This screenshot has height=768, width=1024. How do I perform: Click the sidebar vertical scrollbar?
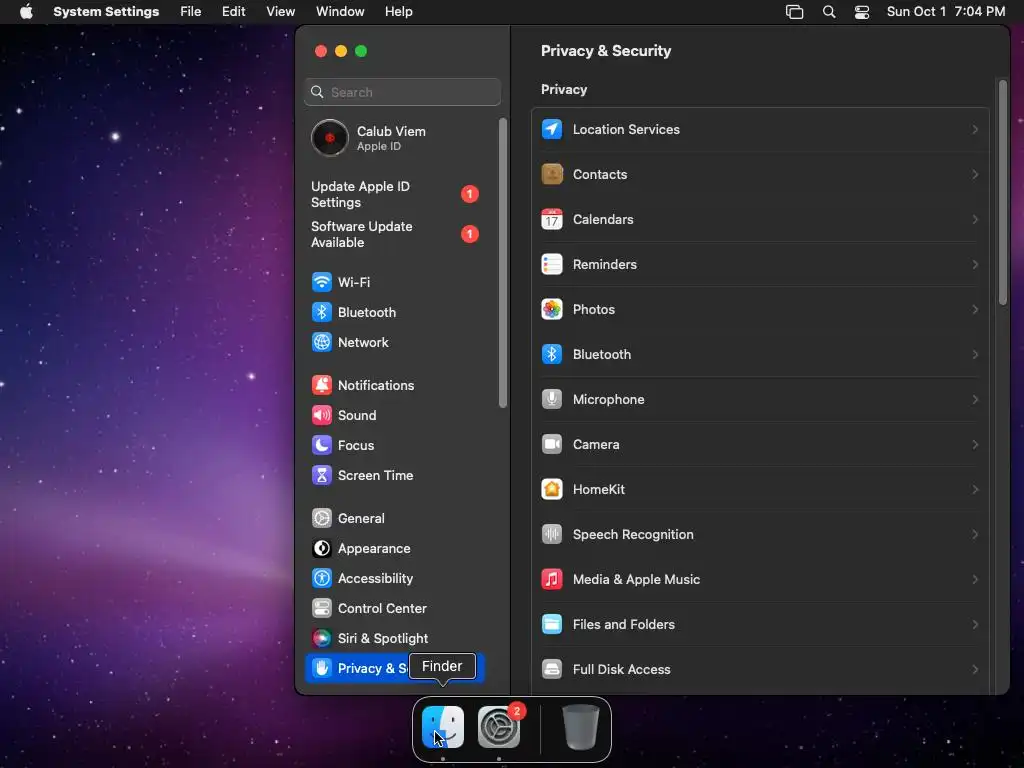(502, 263)
